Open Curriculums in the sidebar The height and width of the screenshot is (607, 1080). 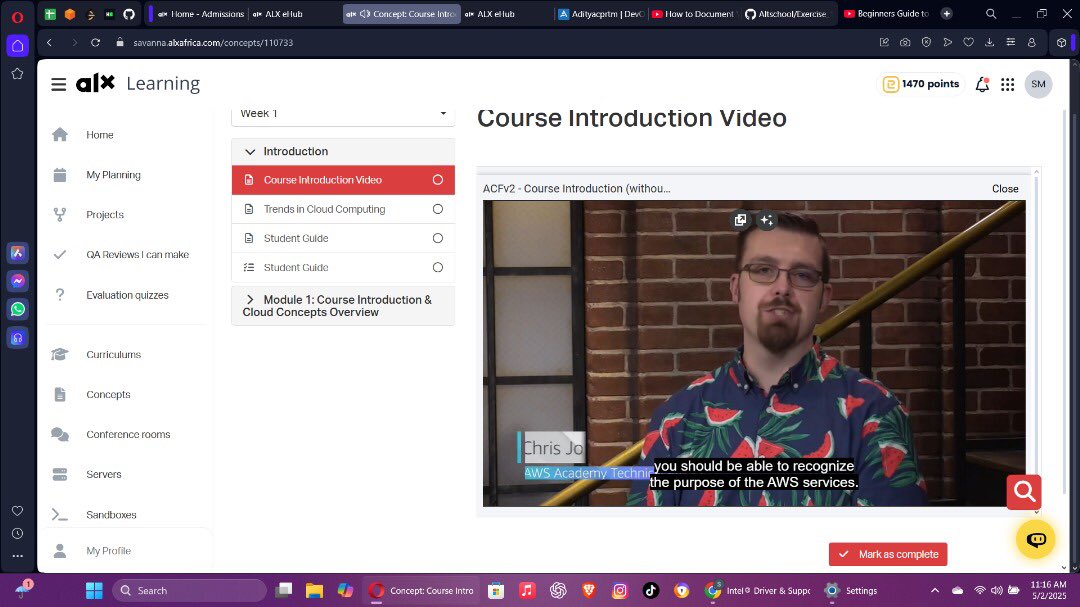[x=113, y=355]
